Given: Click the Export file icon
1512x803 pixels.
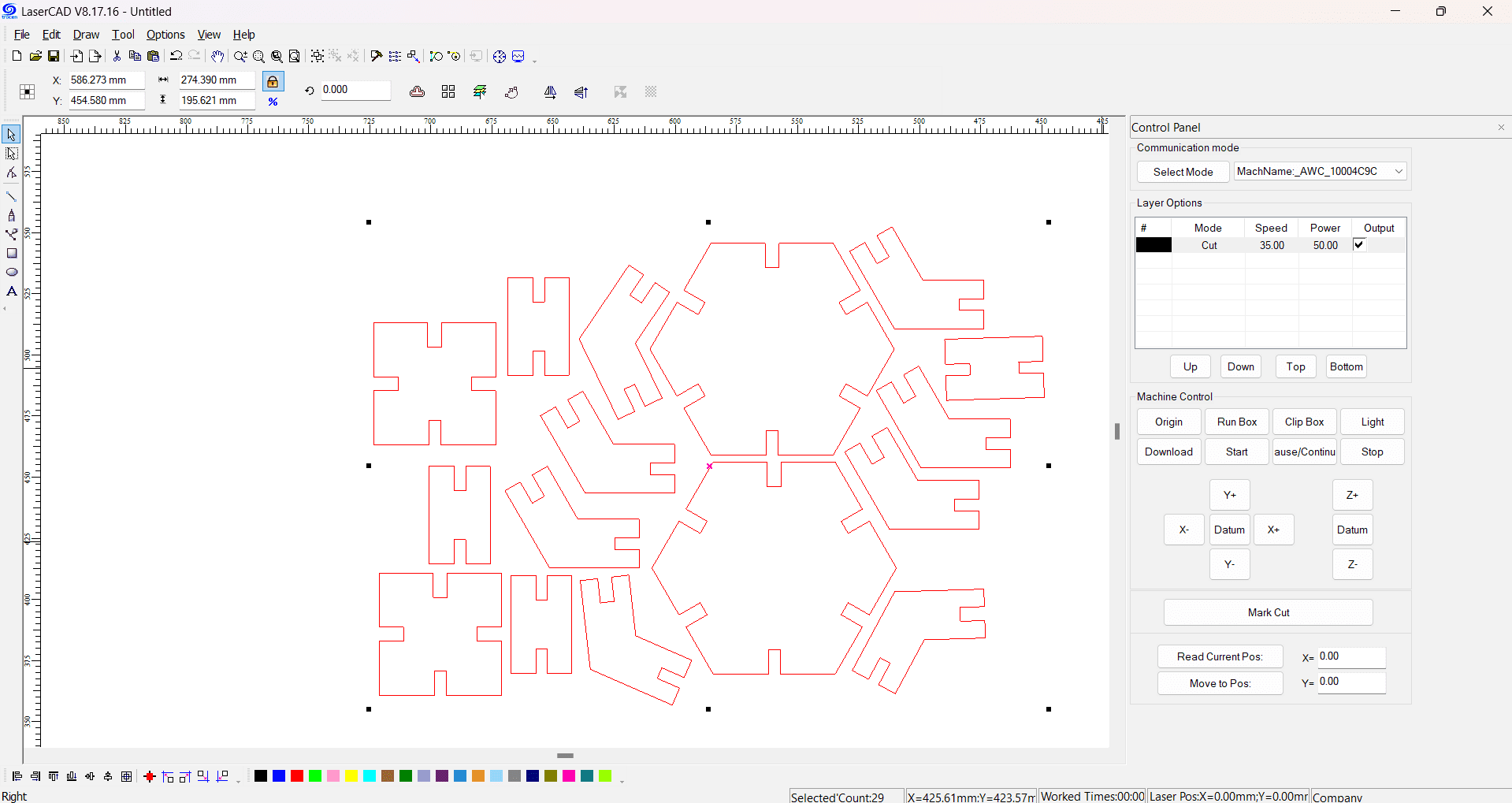Looking at the screenshot, I should [95, 56].
